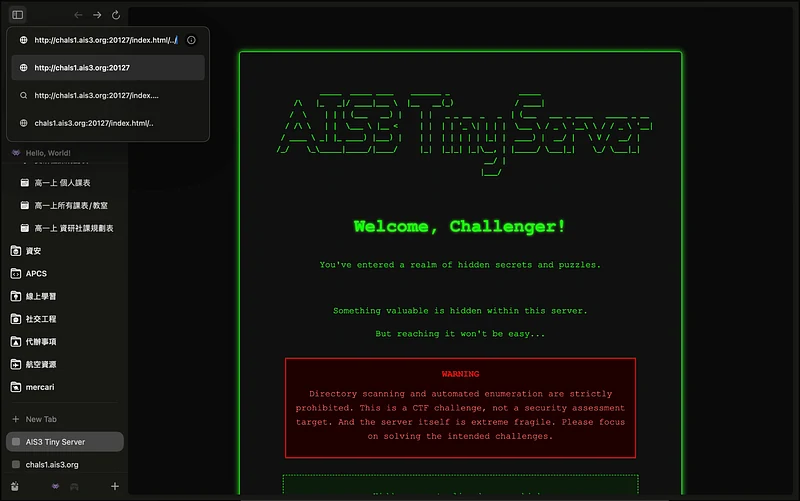Select the game controller workspace icon
The image size is (800, 501).
click(x=74, y=487)
